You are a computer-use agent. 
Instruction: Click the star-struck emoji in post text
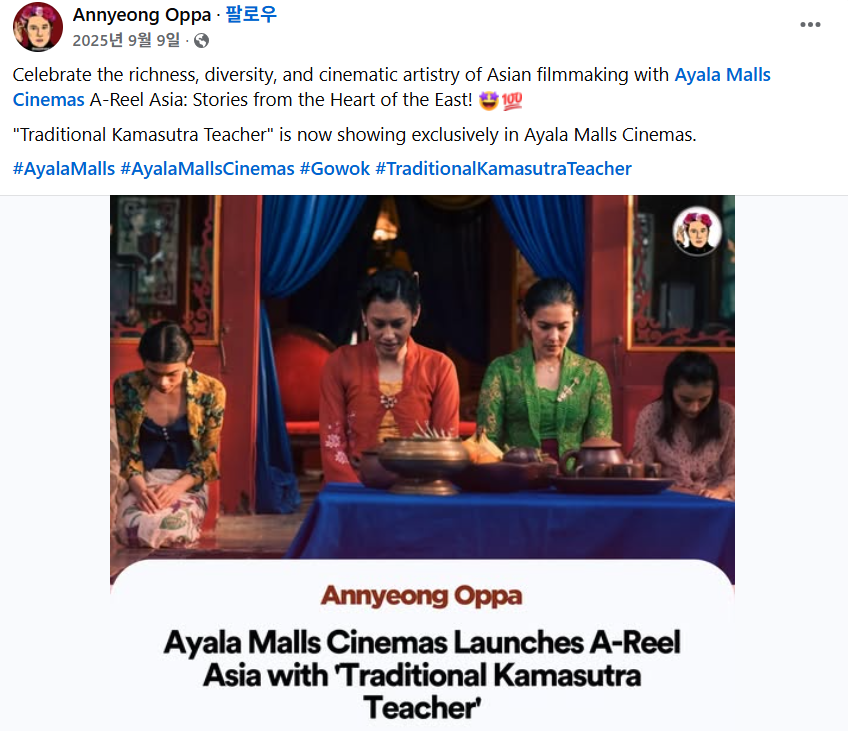click(488, 101)
